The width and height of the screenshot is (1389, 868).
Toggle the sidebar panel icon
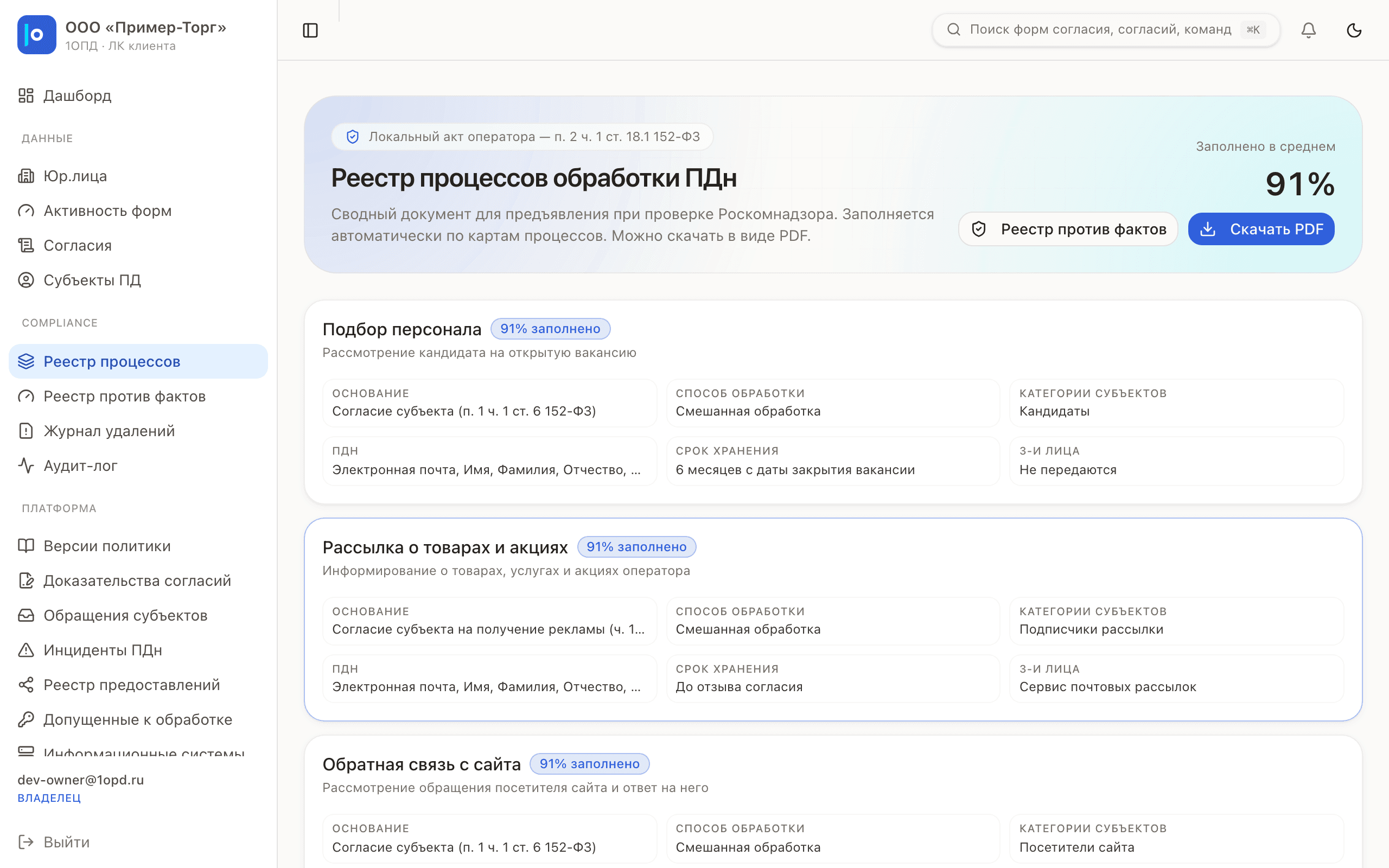click(310, 30)
